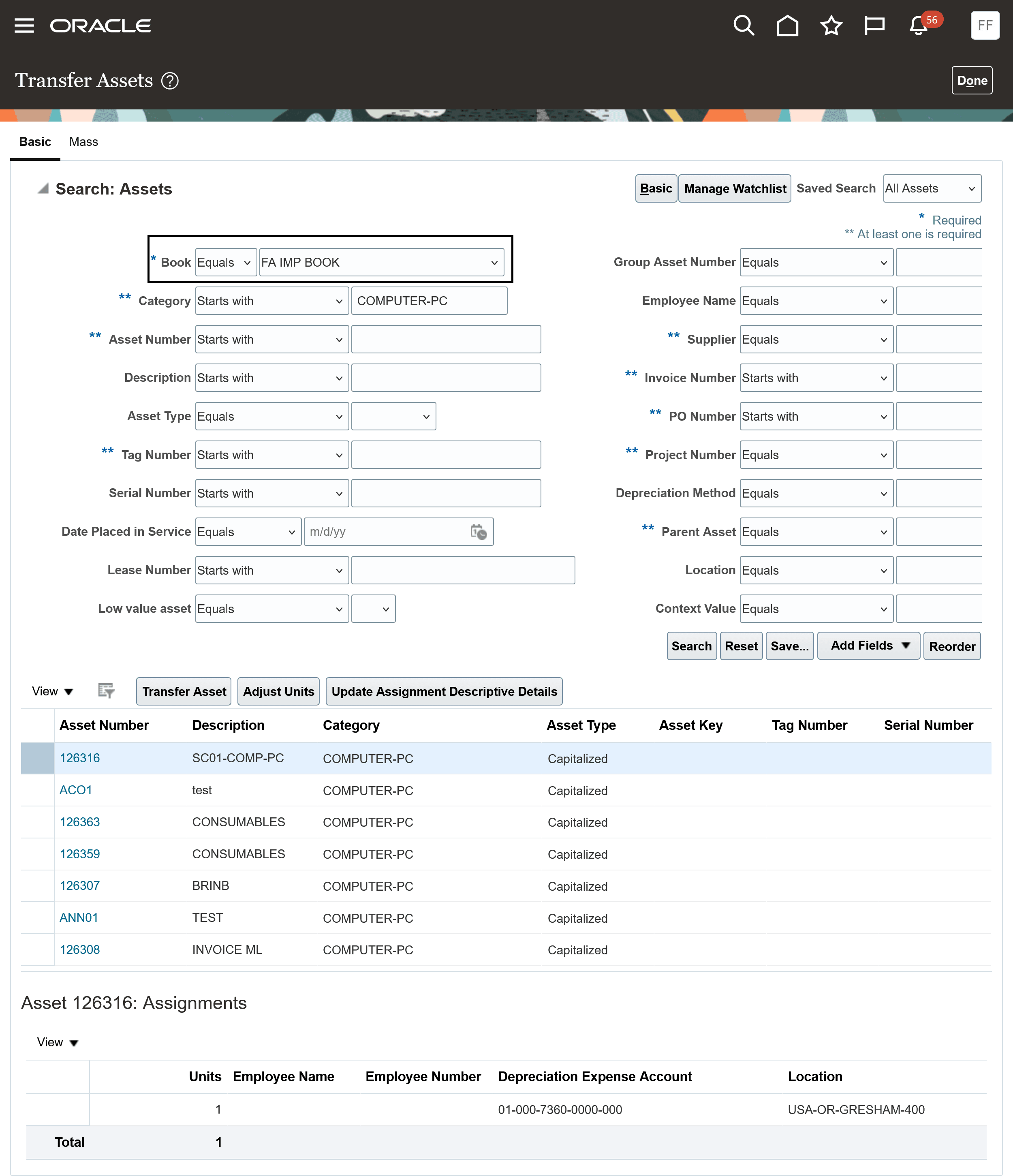This screenshot has height=1176, width=1013.
Task: Open asset link 126316
Action: click(x=79, y=758)
